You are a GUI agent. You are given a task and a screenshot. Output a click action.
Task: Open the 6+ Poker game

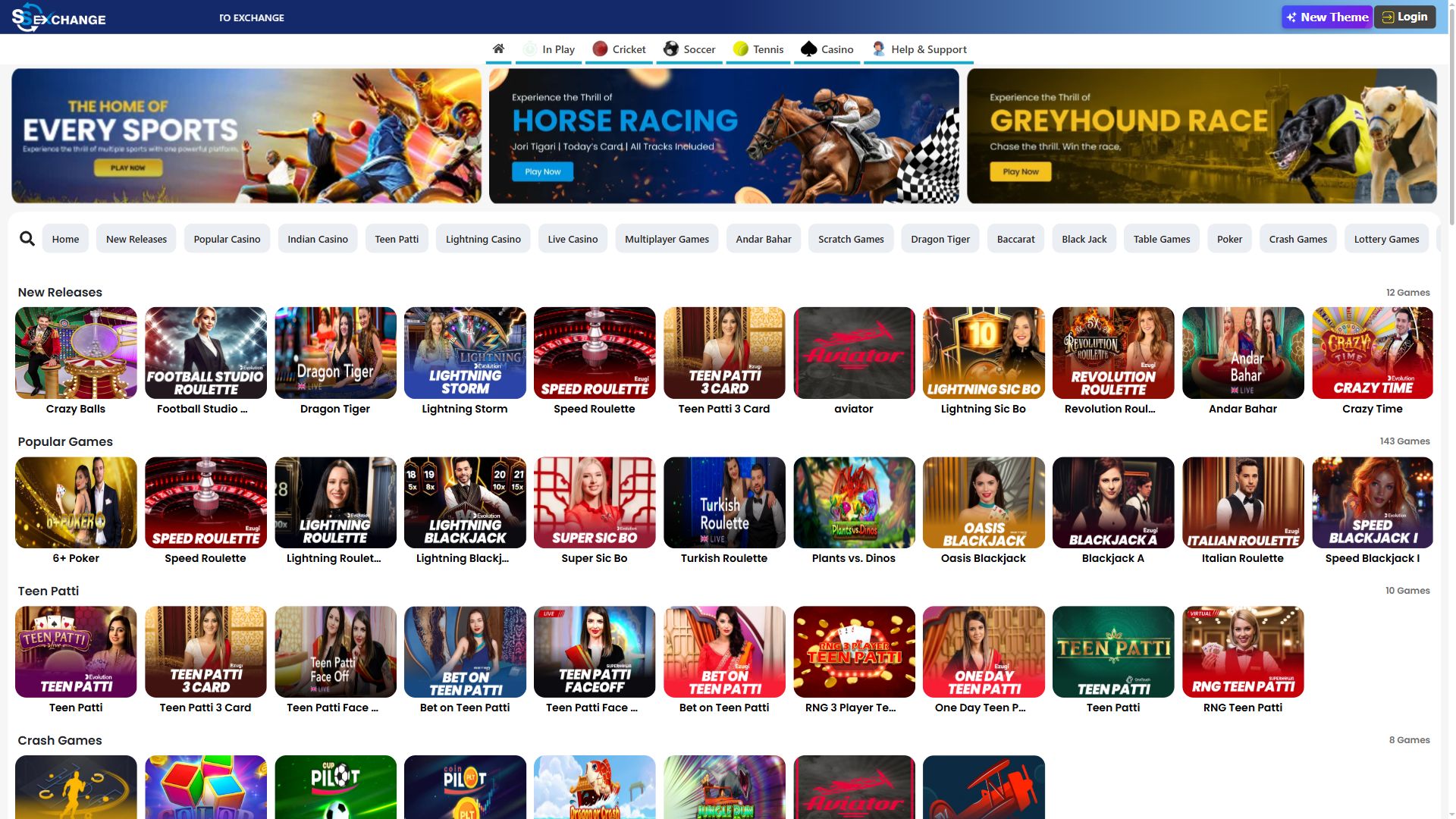76,502
